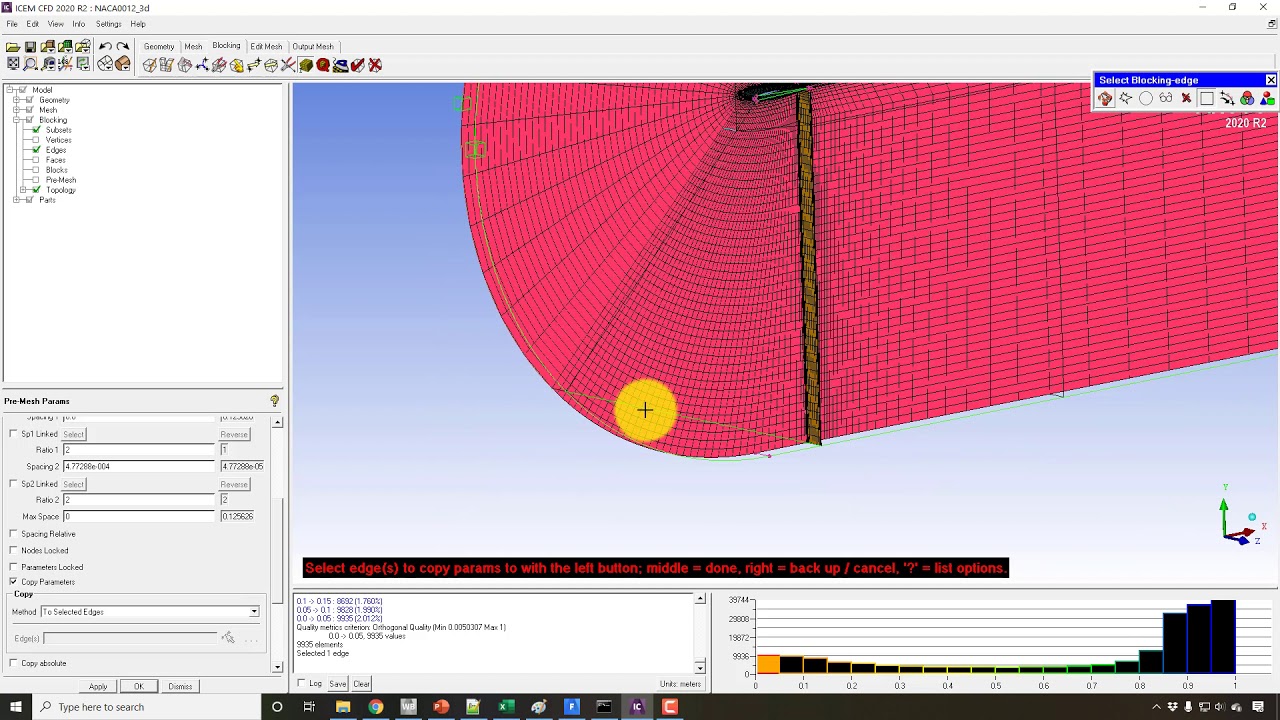Click the Fit Window view icon
Image resolution: width=1280 pixels, height=720 pixels.
[x=13, y=64]
